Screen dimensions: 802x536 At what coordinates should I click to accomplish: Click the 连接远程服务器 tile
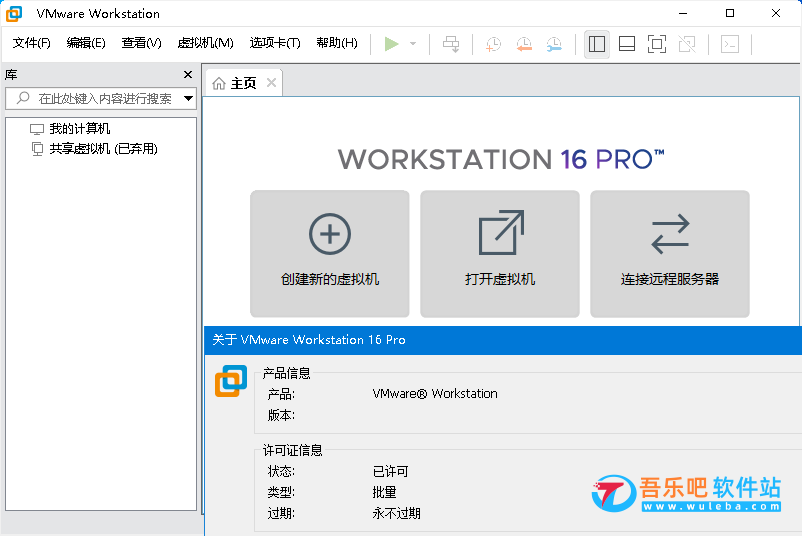[x=670, y=254]
